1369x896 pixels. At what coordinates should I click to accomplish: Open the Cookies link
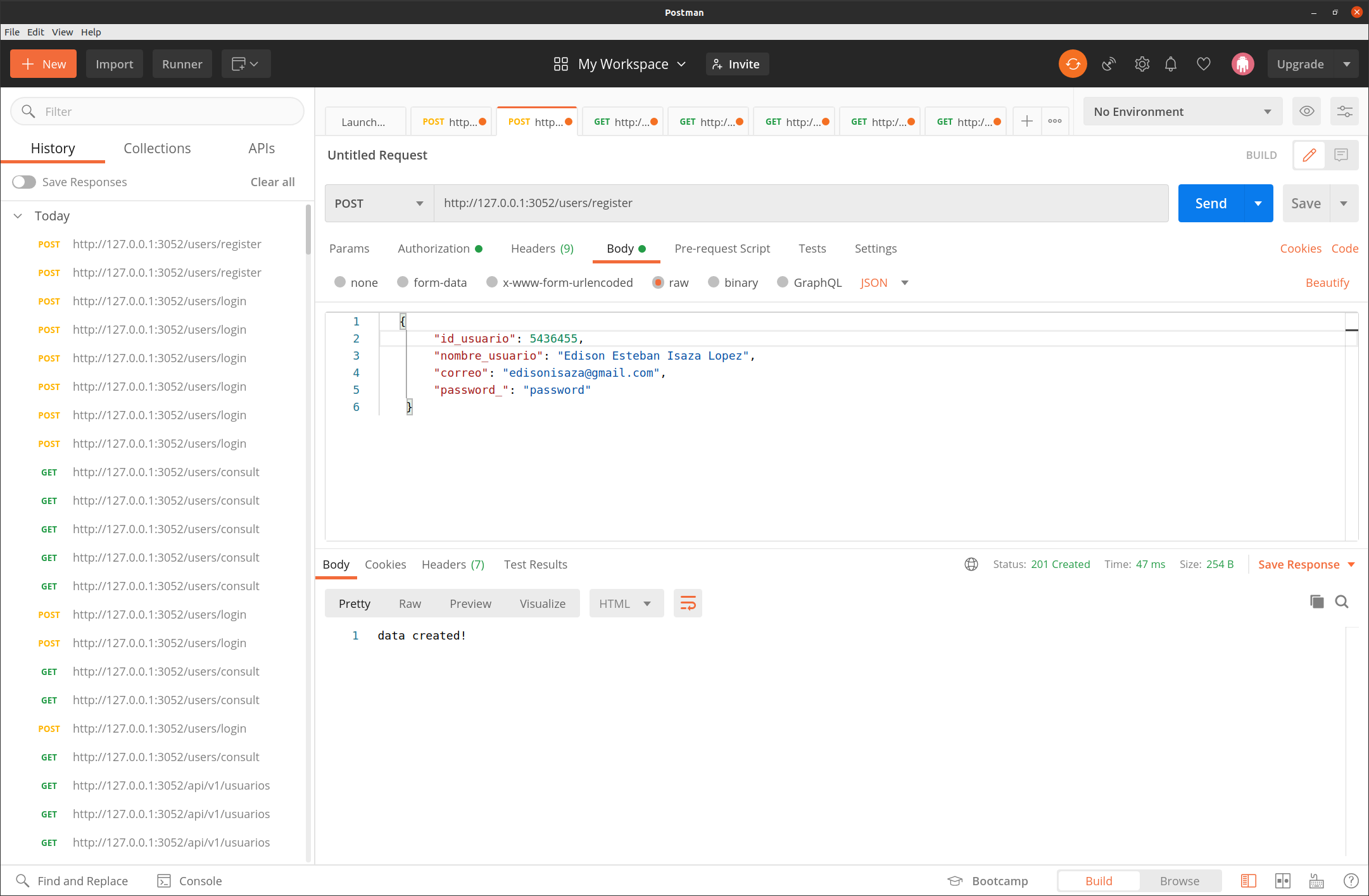click(x=1301, y=248)
